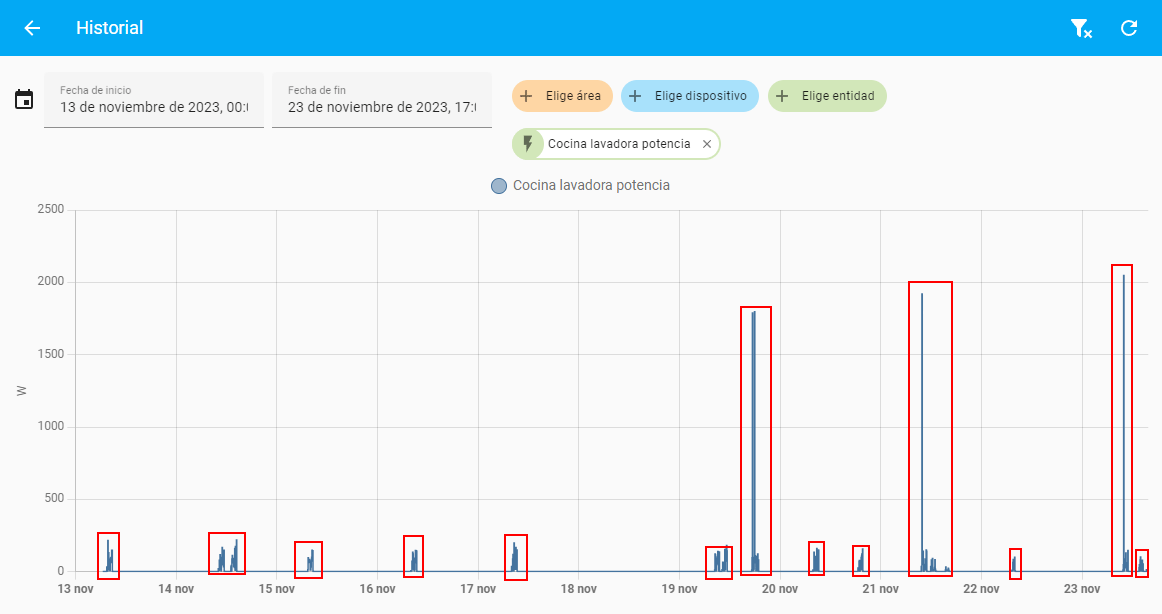The image size is (1162, 614).
Task: Click the Fecha de inicio date field
Action: [x=154, y=100]
